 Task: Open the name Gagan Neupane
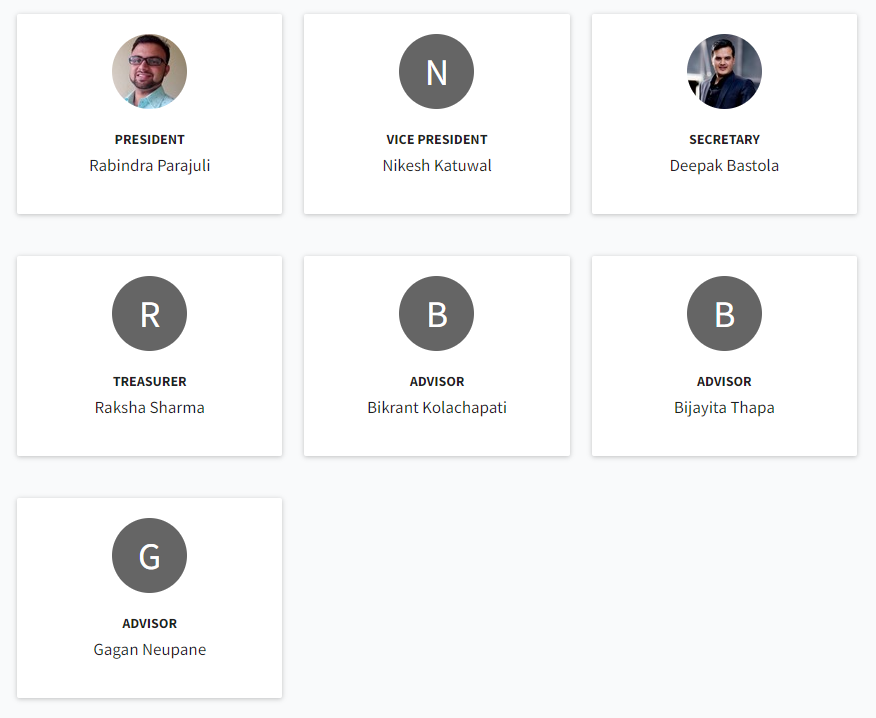click(149, 649)
